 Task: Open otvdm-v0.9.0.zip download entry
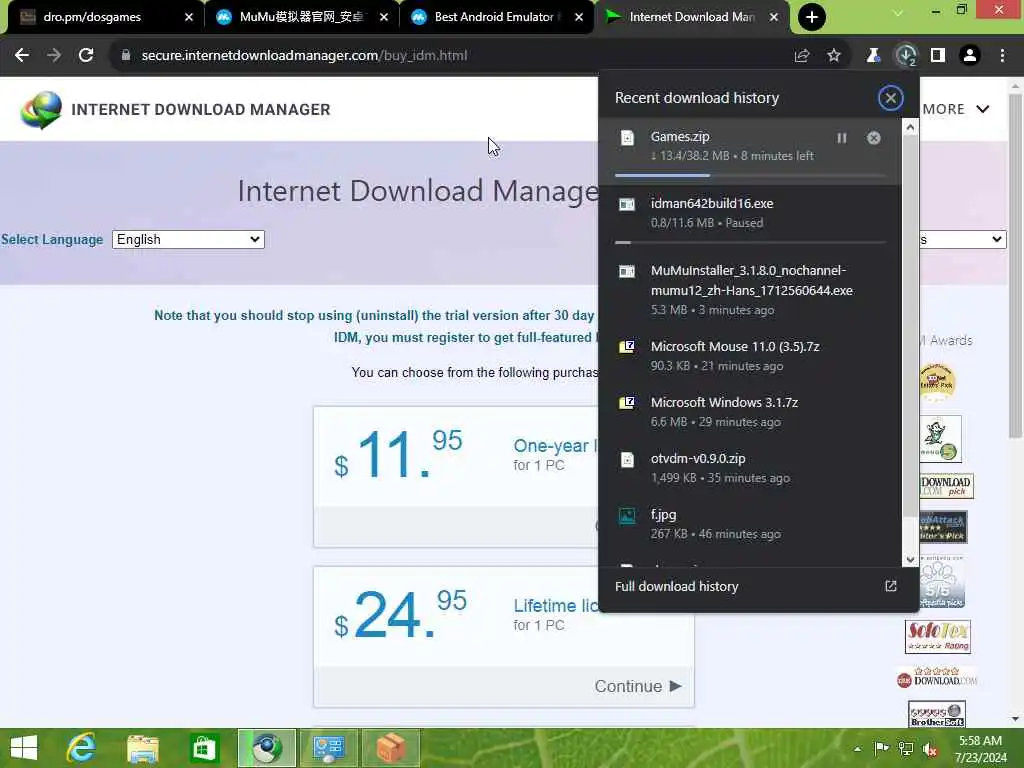point(750,468)
